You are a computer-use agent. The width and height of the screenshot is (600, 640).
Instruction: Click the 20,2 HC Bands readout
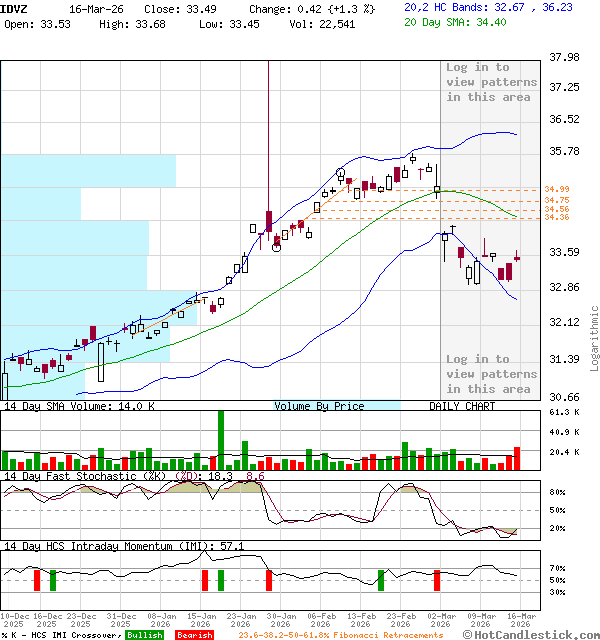(x=488, y=7)
